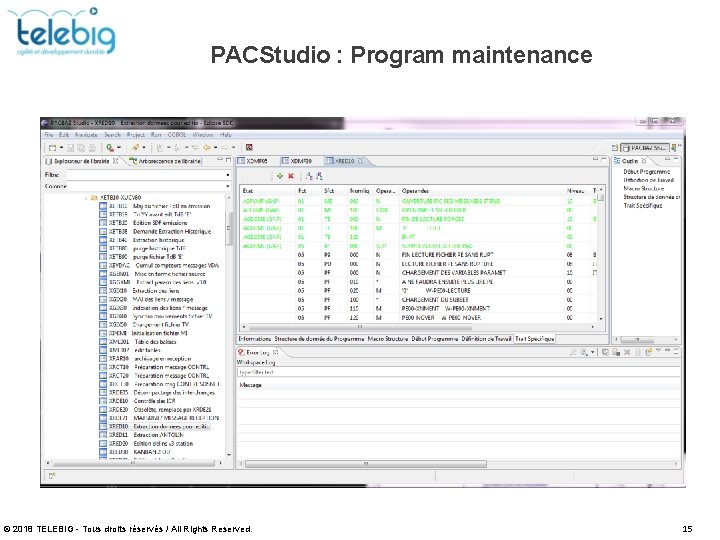Screen dimensions: 720x540
Task: Click the sort ascending A-Z icon
Action: 309,176
